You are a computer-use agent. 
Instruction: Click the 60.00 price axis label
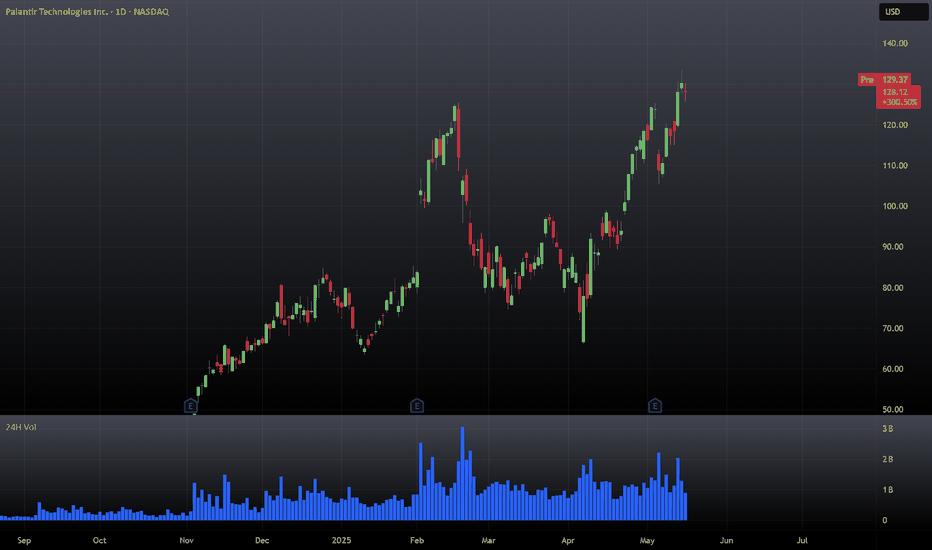pos(893,369)
